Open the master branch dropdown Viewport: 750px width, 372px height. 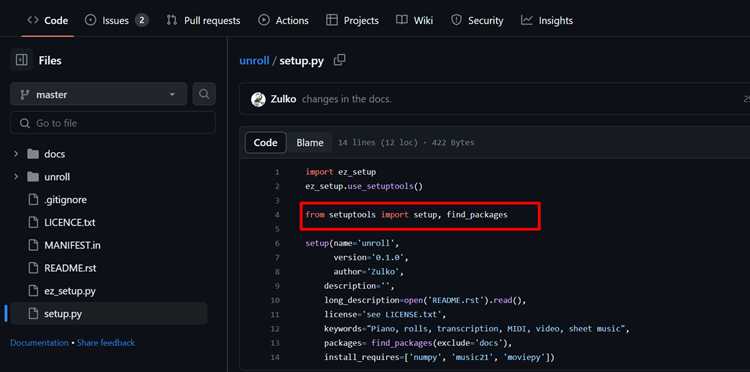pos(99,94)
